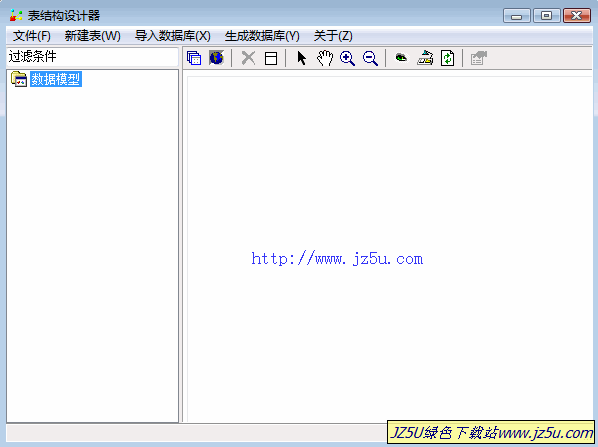This screenshot has width=598, height=447.
Task: Click the zoom out magnifier
Action: point(370,58)
